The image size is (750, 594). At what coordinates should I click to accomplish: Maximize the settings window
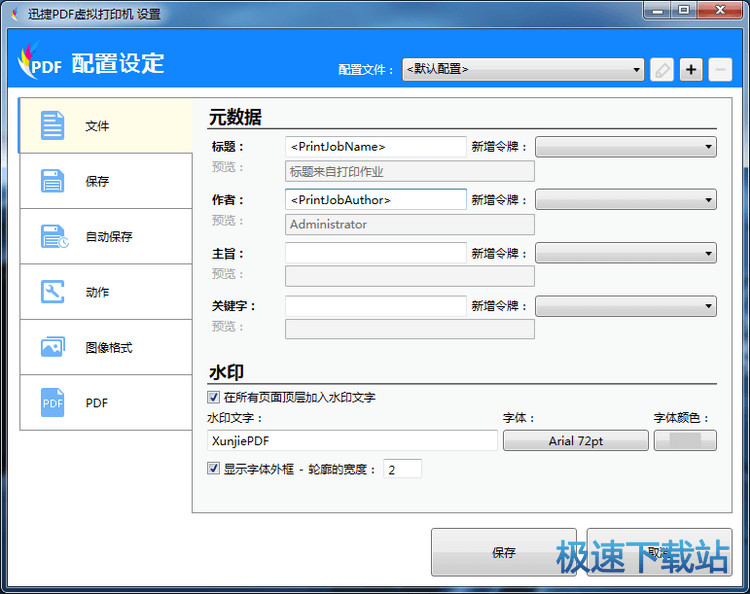click(x=684, y=11)
